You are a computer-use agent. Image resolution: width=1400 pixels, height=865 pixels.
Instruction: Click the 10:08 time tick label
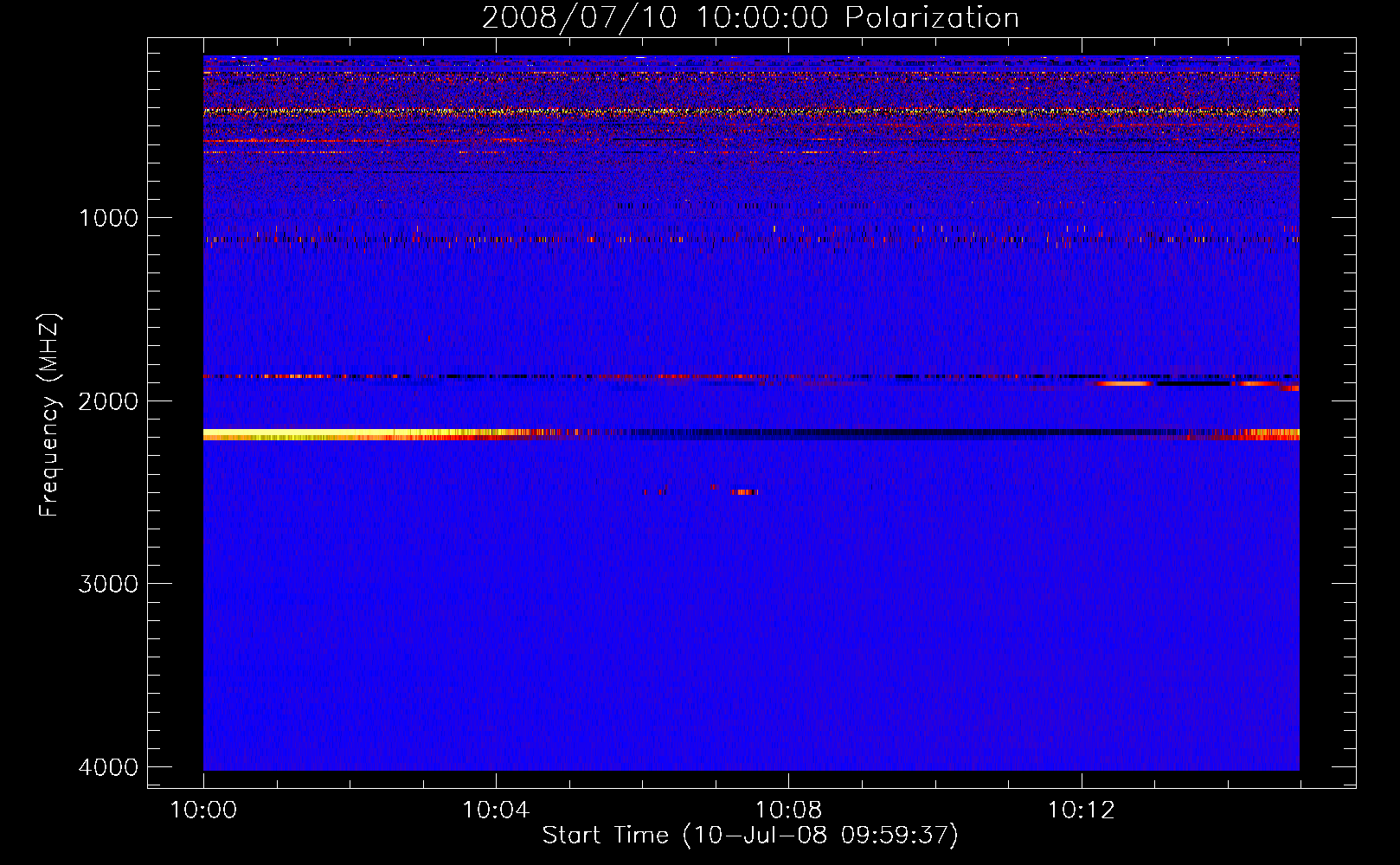(788, 811)
